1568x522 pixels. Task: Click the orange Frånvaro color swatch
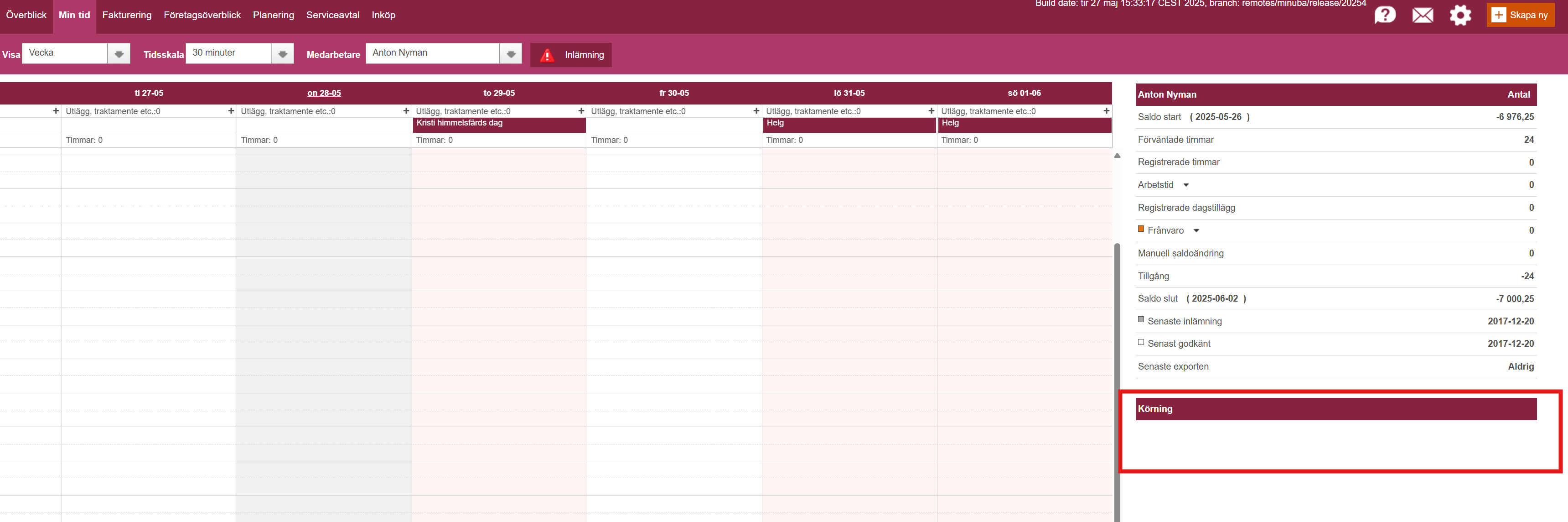1141,229
